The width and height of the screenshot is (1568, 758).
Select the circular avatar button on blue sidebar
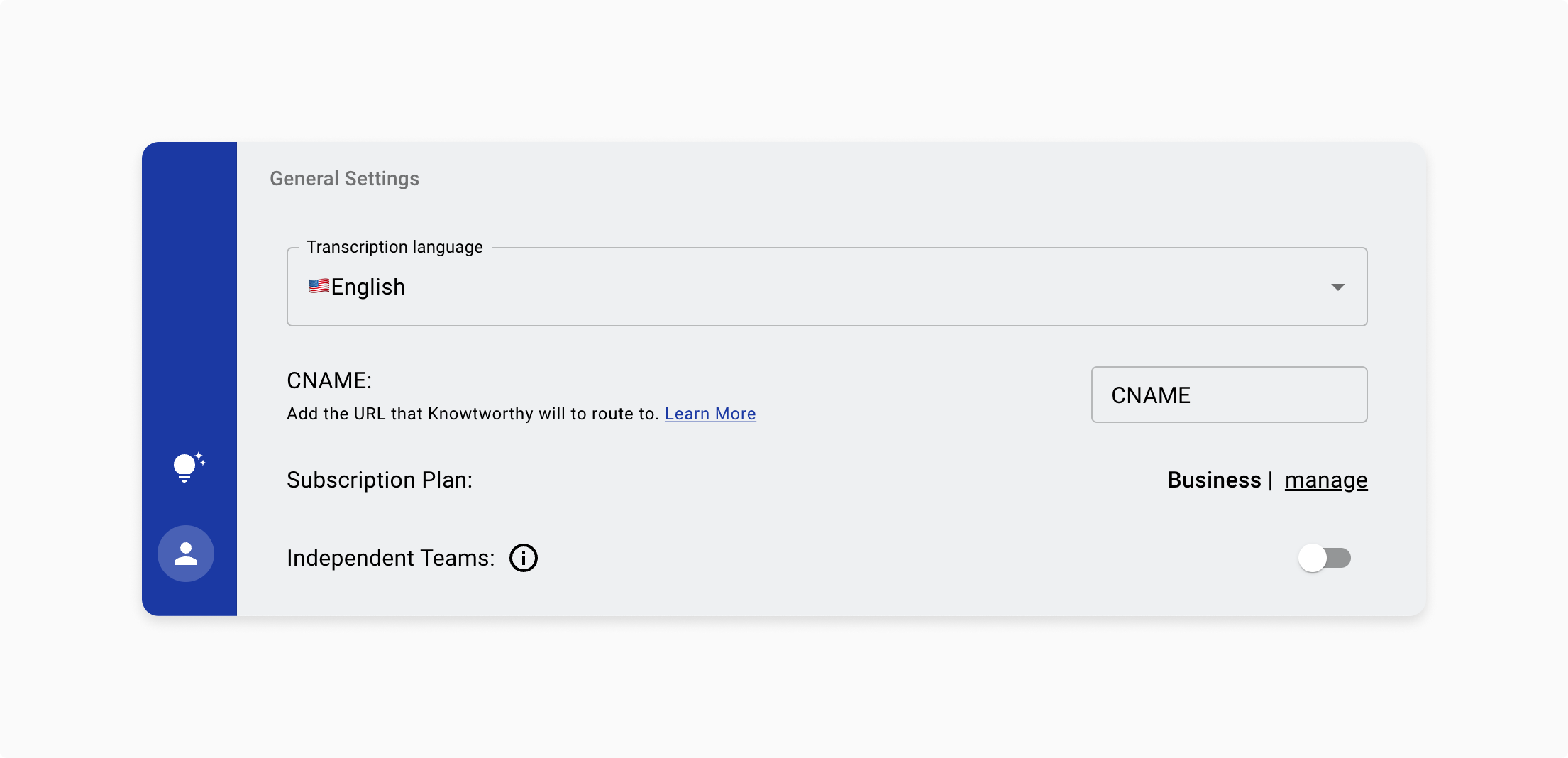coord(186,554)
